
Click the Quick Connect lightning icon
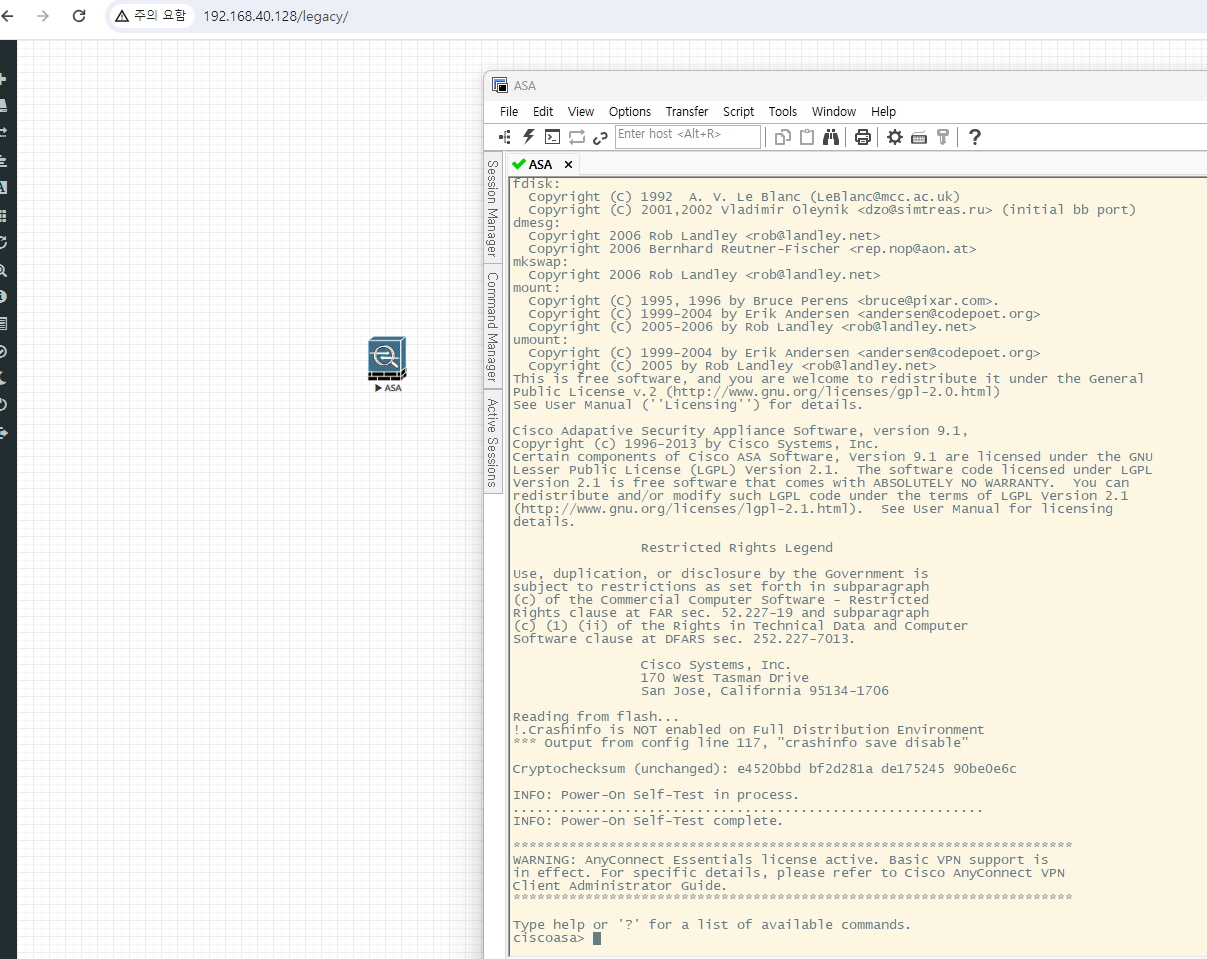529,137
